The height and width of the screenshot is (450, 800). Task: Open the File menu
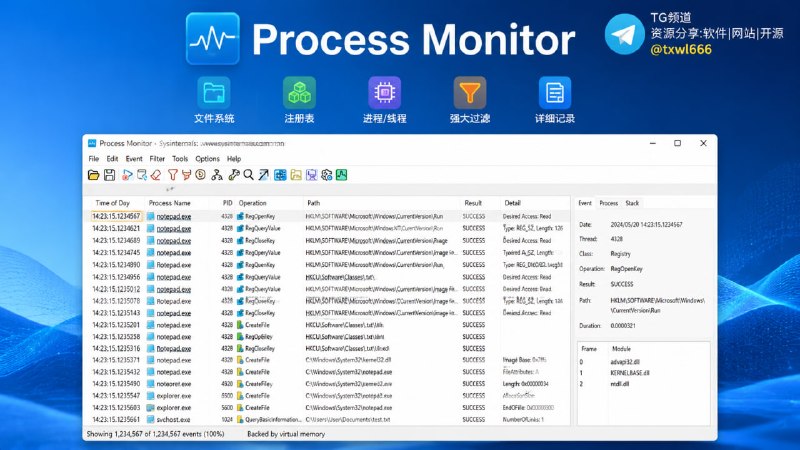(94, 159)
